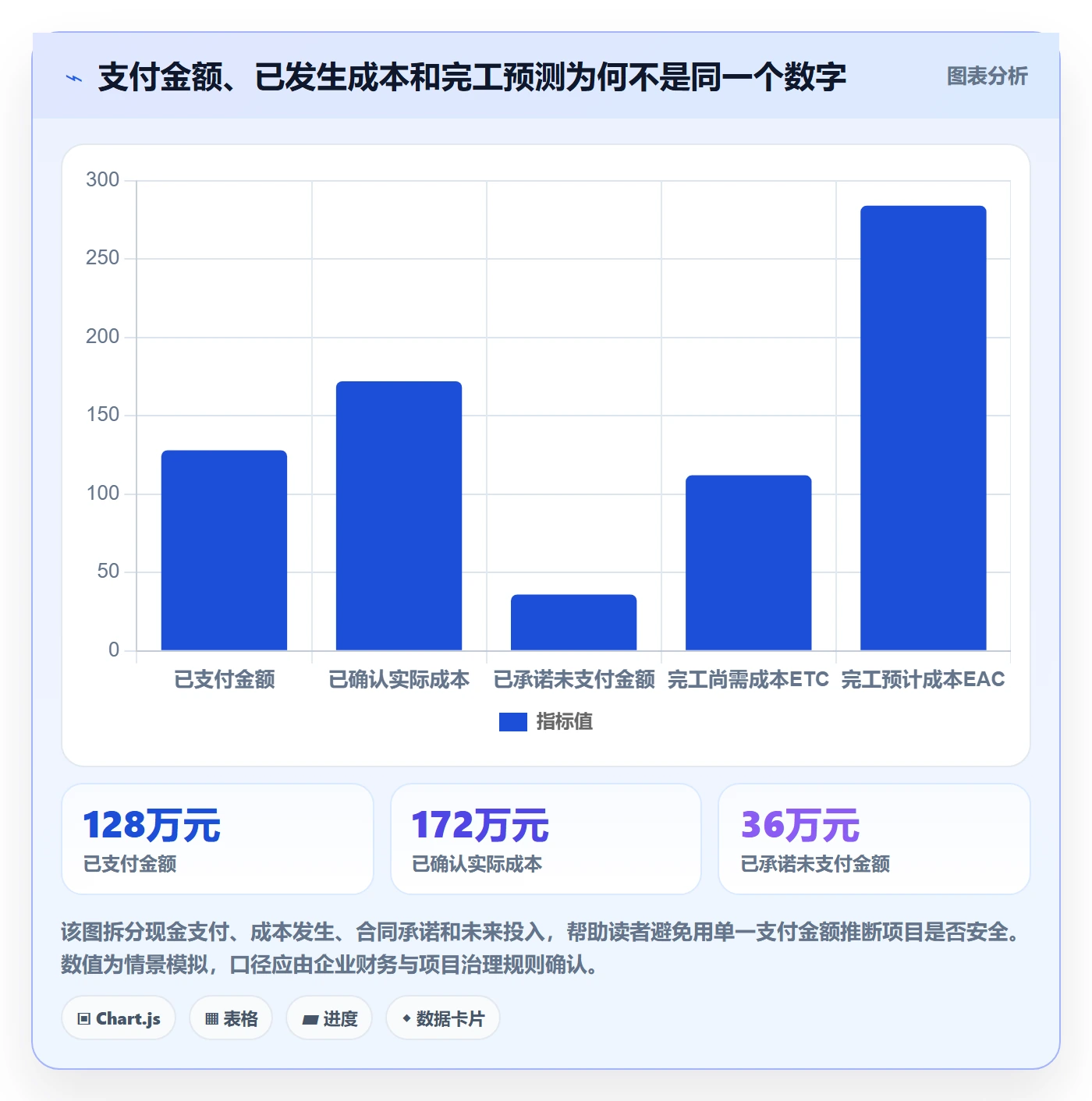The image size is (1092, 1101).
Task: Click the 100 y-axis tick label
Action: pos(102,494)
